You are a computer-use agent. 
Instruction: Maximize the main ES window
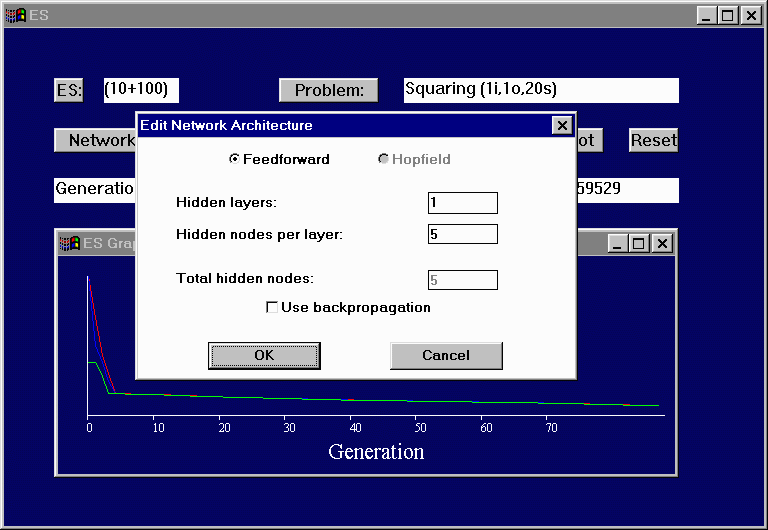[x=727, y=15]
